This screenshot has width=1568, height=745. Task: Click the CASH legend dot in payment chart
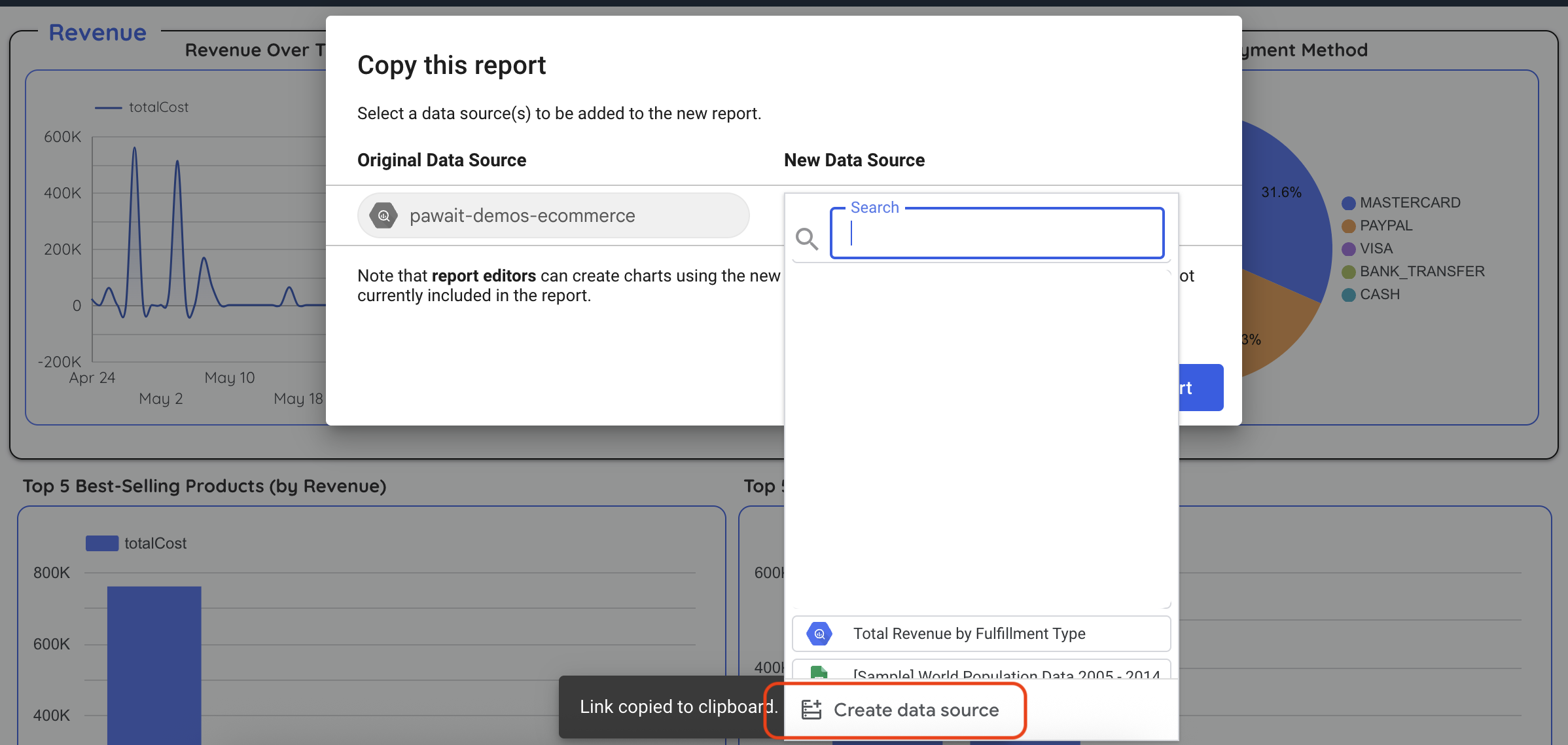(1348, 295)
